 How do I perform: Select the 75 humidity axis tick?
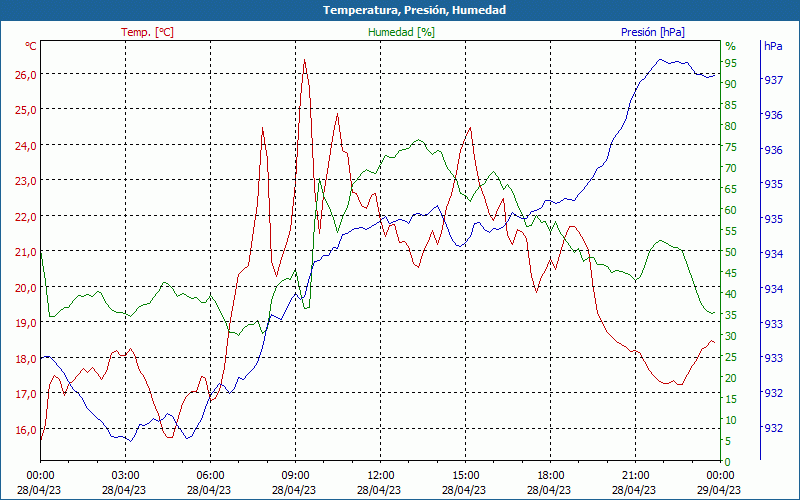pos(731,147)
